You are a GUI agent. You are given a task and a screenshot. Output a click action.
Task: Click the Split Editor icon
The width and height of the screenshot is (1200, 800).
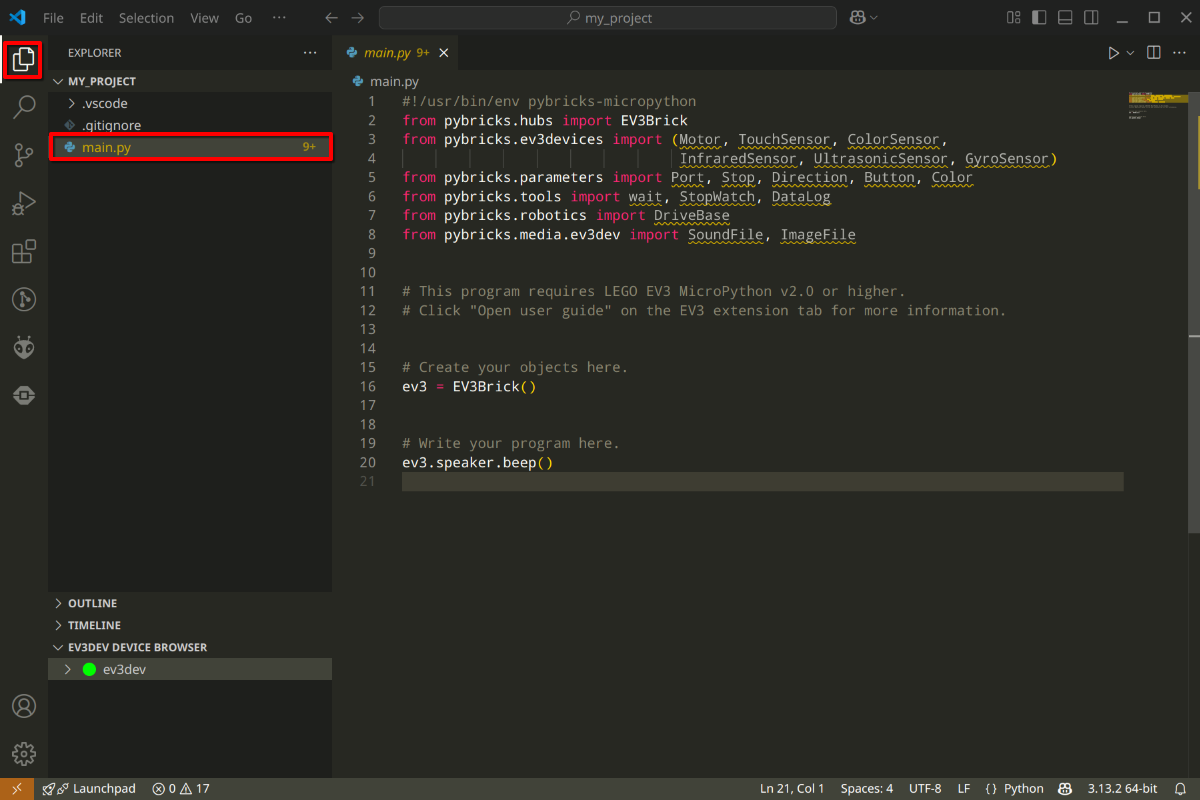[1153, 53]
